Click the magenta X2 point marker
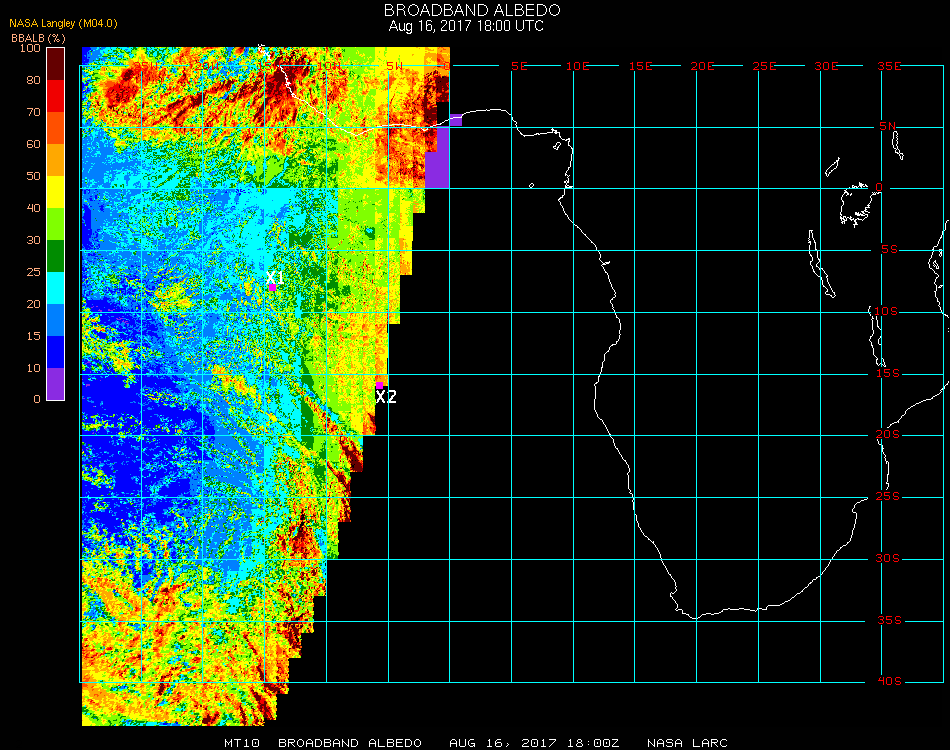Viewport: 950px width, 750px height. [x=380, y=384]
